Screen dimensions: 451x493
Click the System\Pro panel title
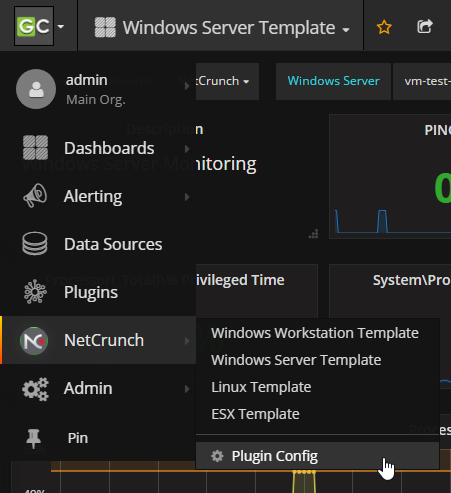(412, 280)
